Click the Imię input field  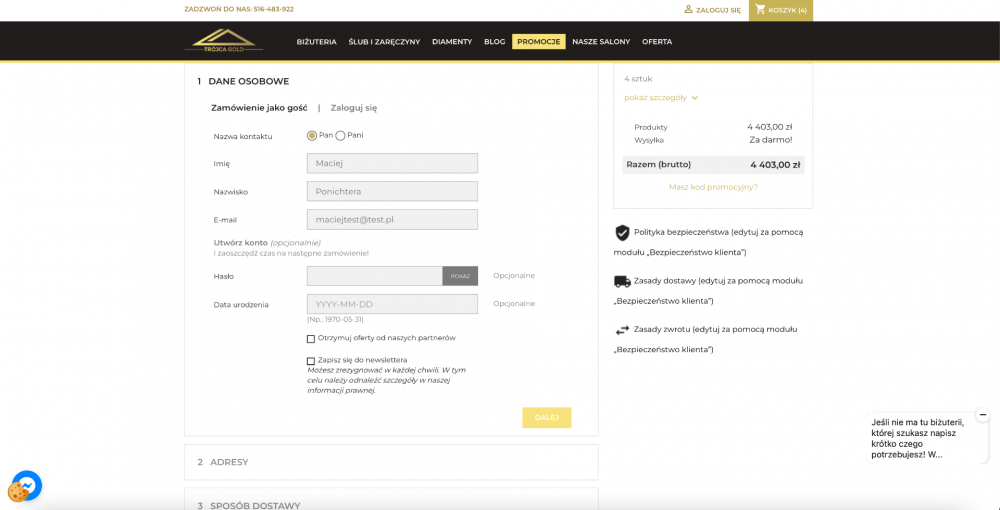coord(392,163)
